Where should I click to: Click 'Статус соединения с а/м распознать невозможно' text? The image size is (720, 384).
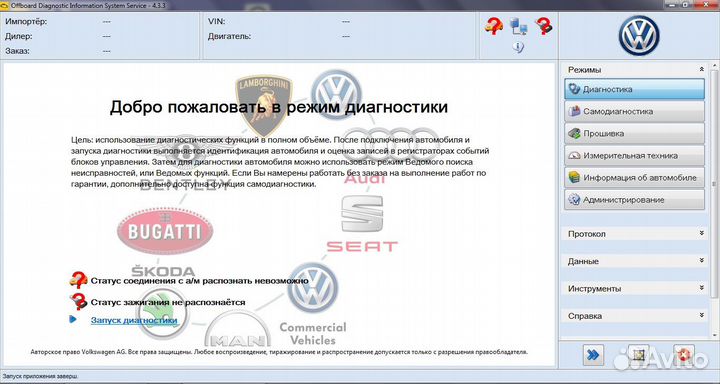(199, 280)
